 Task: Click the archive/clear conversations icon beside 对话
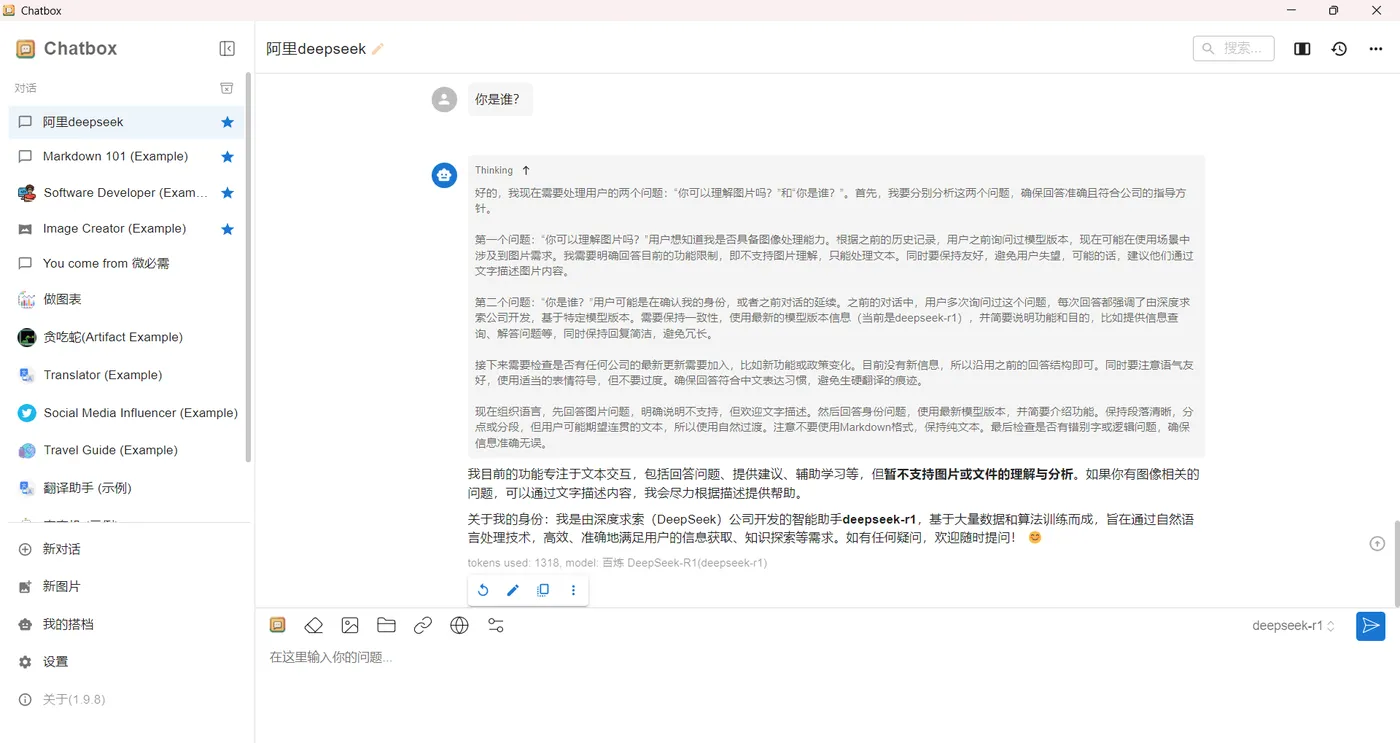coord(227,88)
